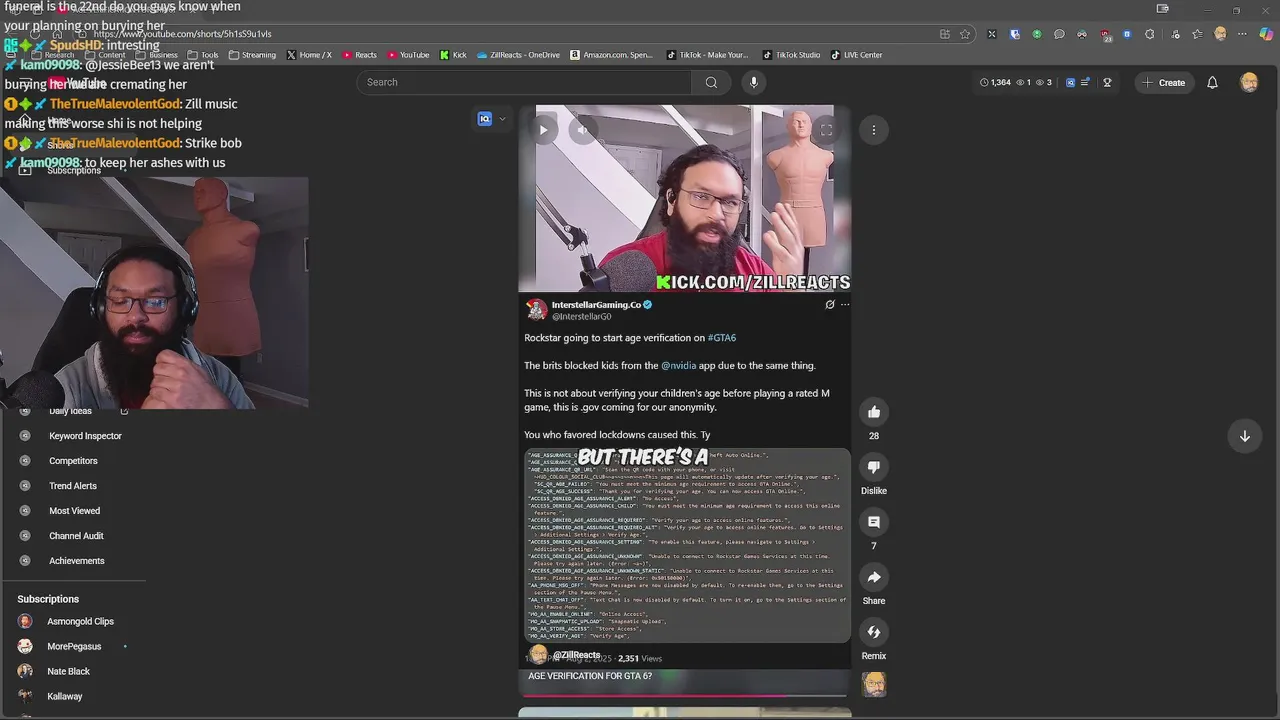Open MorePegasus subscription

[74, 646]
